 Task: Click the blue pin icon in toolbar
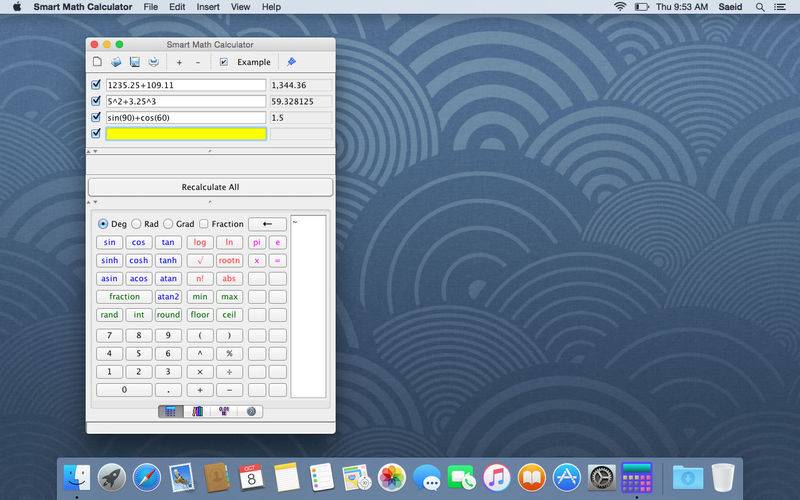[x=291, y=62]
